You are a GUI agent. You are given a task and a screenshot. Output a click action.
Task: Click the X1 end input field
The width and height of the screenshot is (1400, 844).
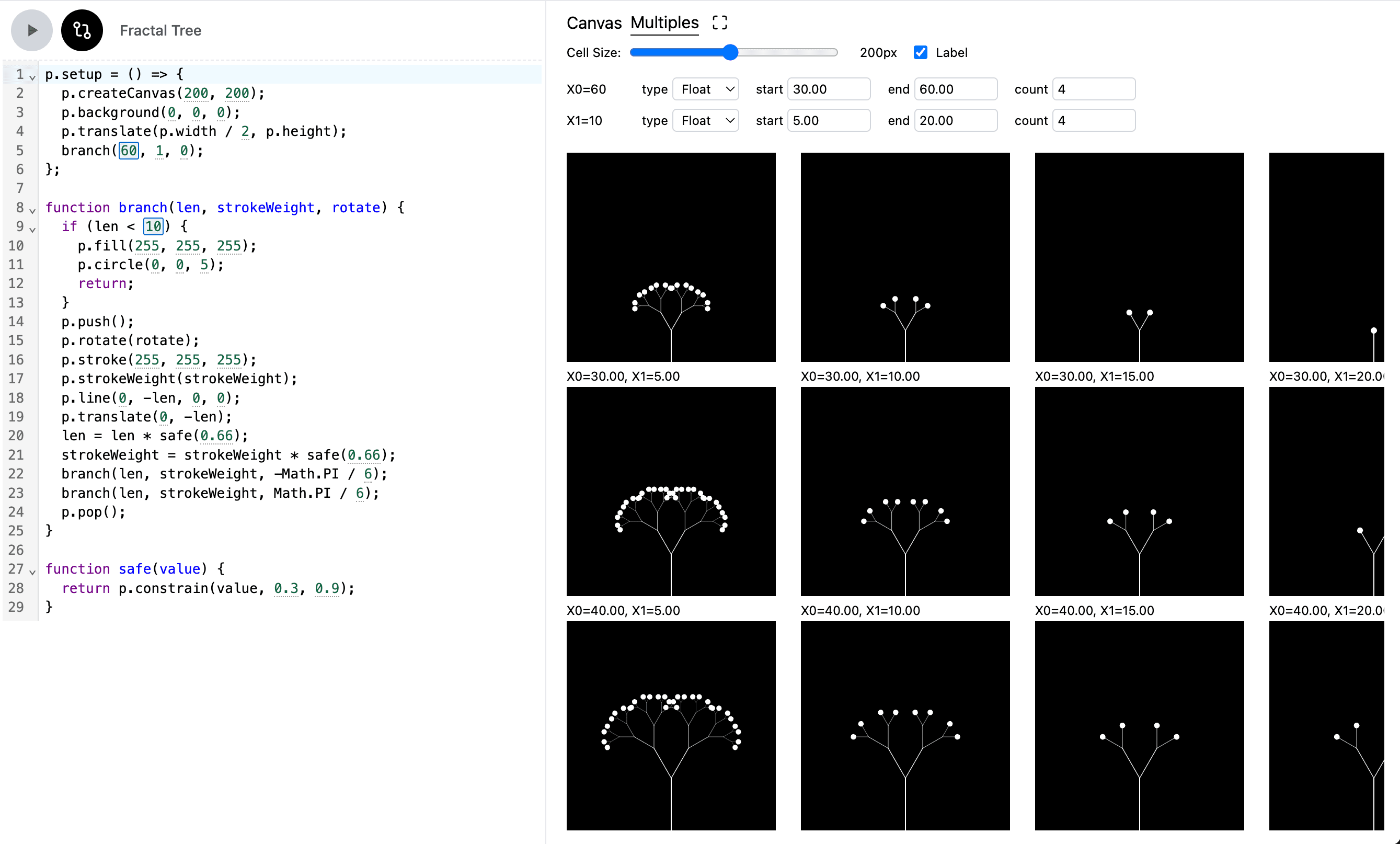click(955, 120)
